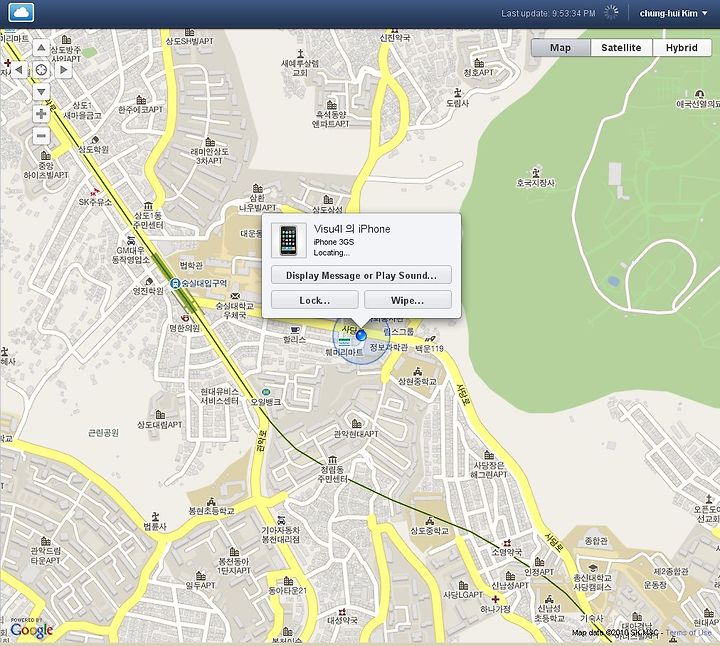Click the loading spinner next to last update
Screen dimensions: 720x646
[x=611, y=12]
